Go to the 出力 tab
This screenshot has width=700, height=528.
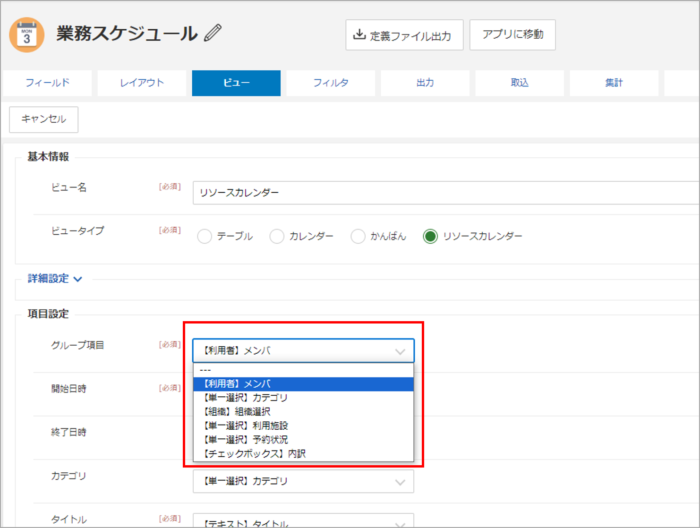click(425, 83)
